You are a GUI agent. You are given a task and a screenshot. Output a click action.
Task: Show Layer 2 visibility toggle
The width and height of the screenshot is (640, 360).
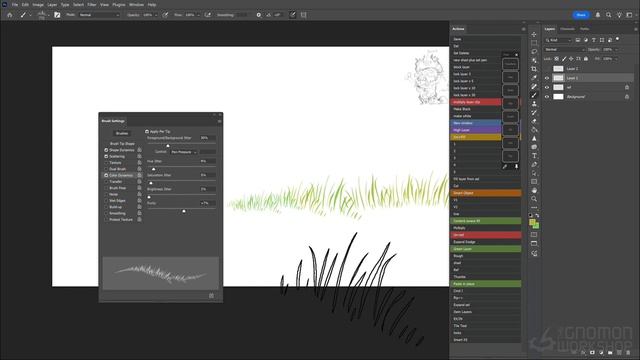pos(547,69)
